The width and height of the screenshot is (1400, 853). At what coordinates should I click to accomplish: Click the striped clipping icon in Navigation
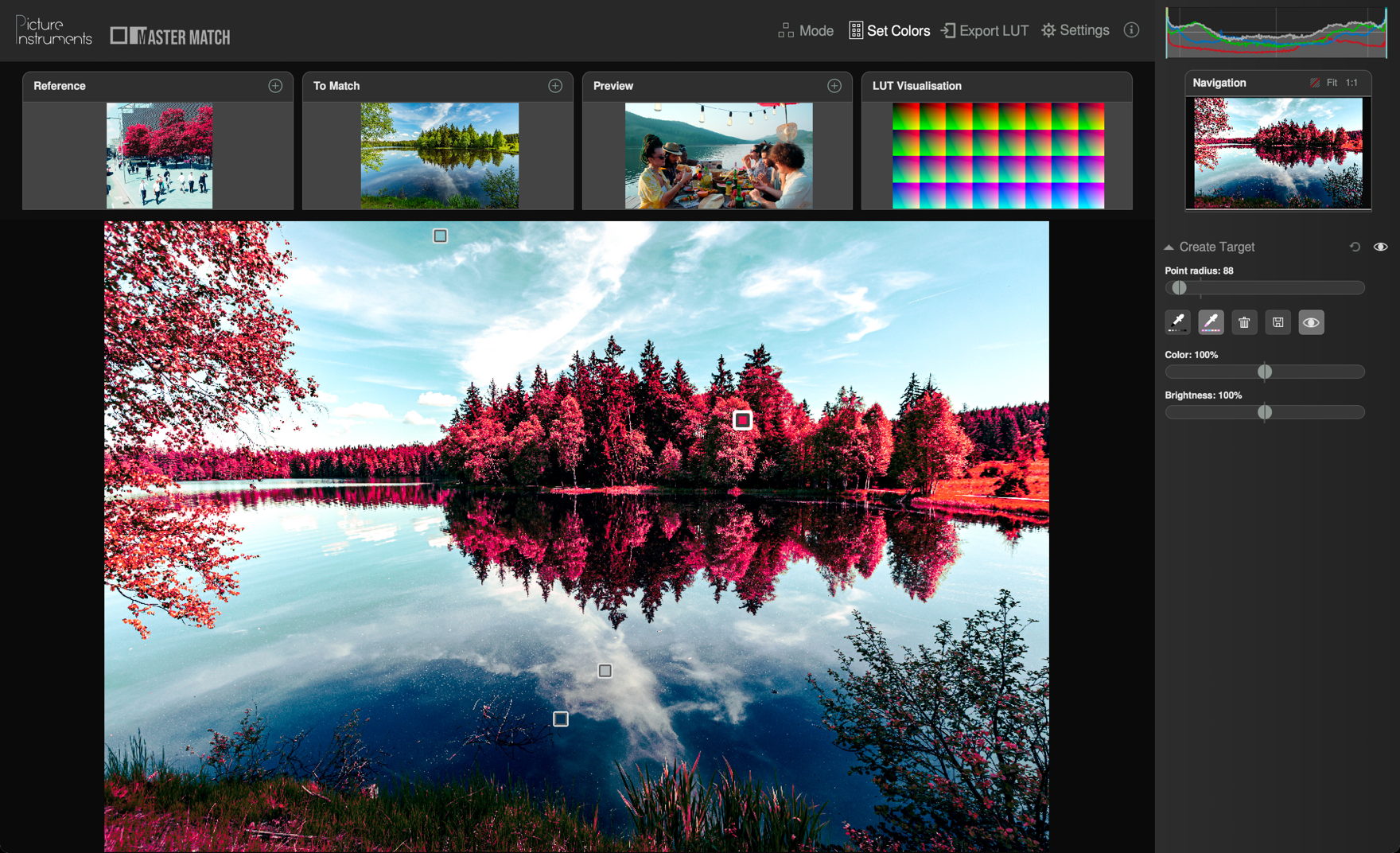[x=1314, y=83]
